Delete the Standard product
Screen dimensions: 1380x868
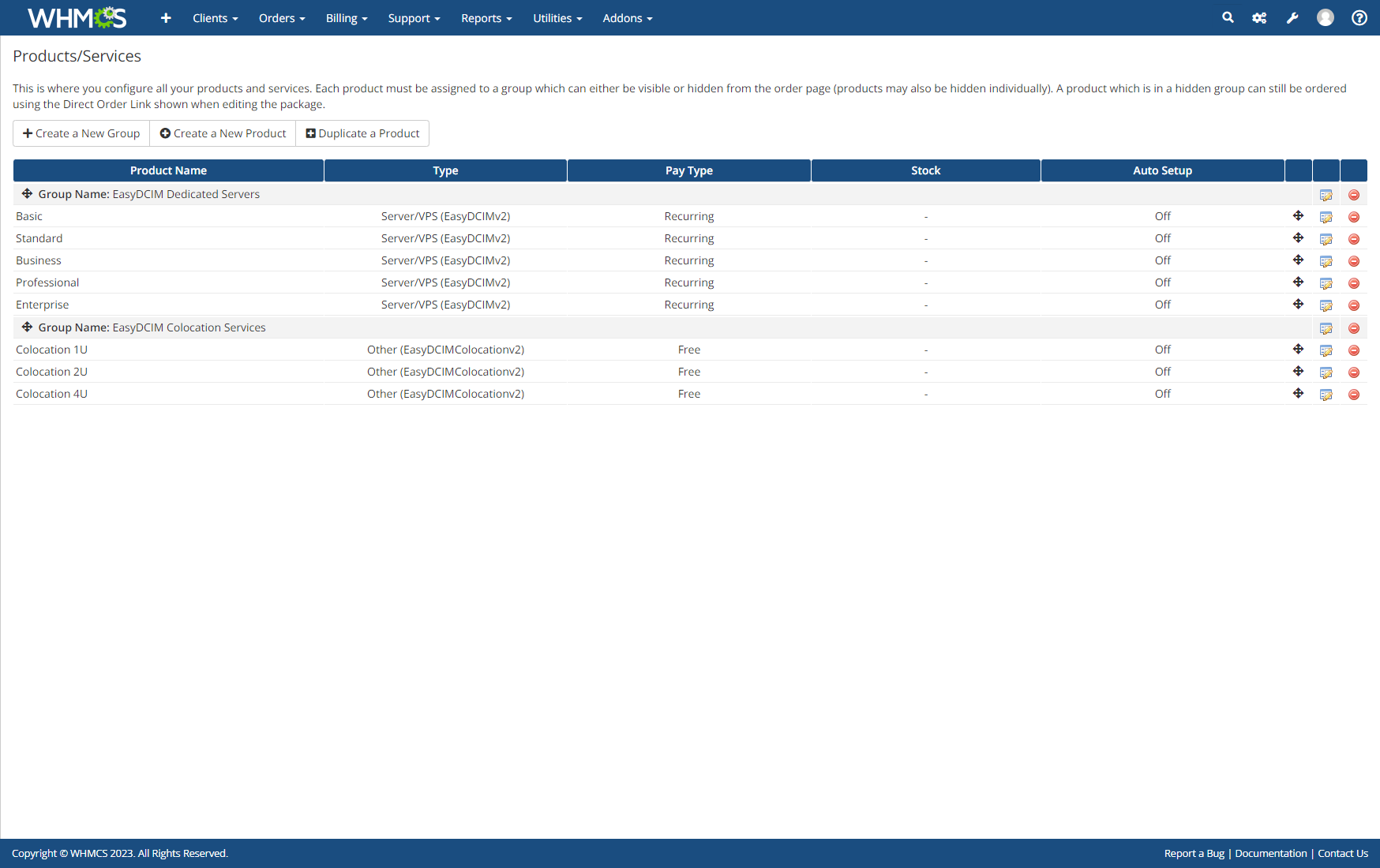[x=1354, y=239]
